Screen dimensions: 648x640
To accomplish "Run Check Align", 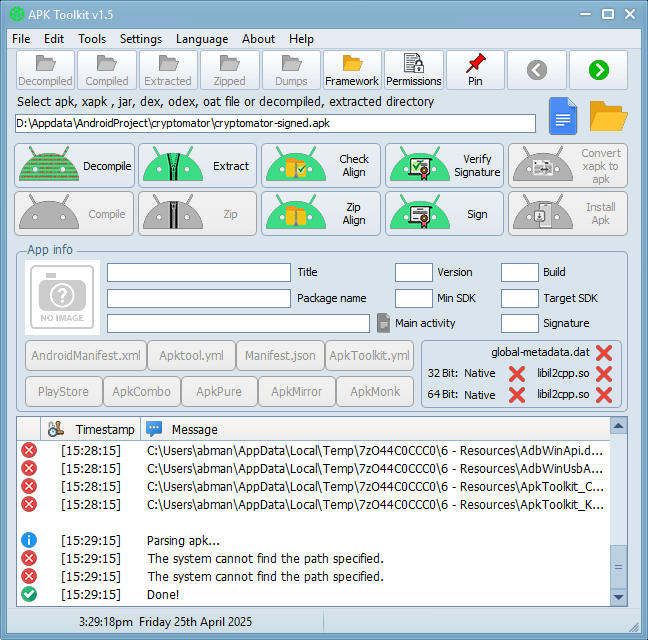I will click(x=321, y=166).
